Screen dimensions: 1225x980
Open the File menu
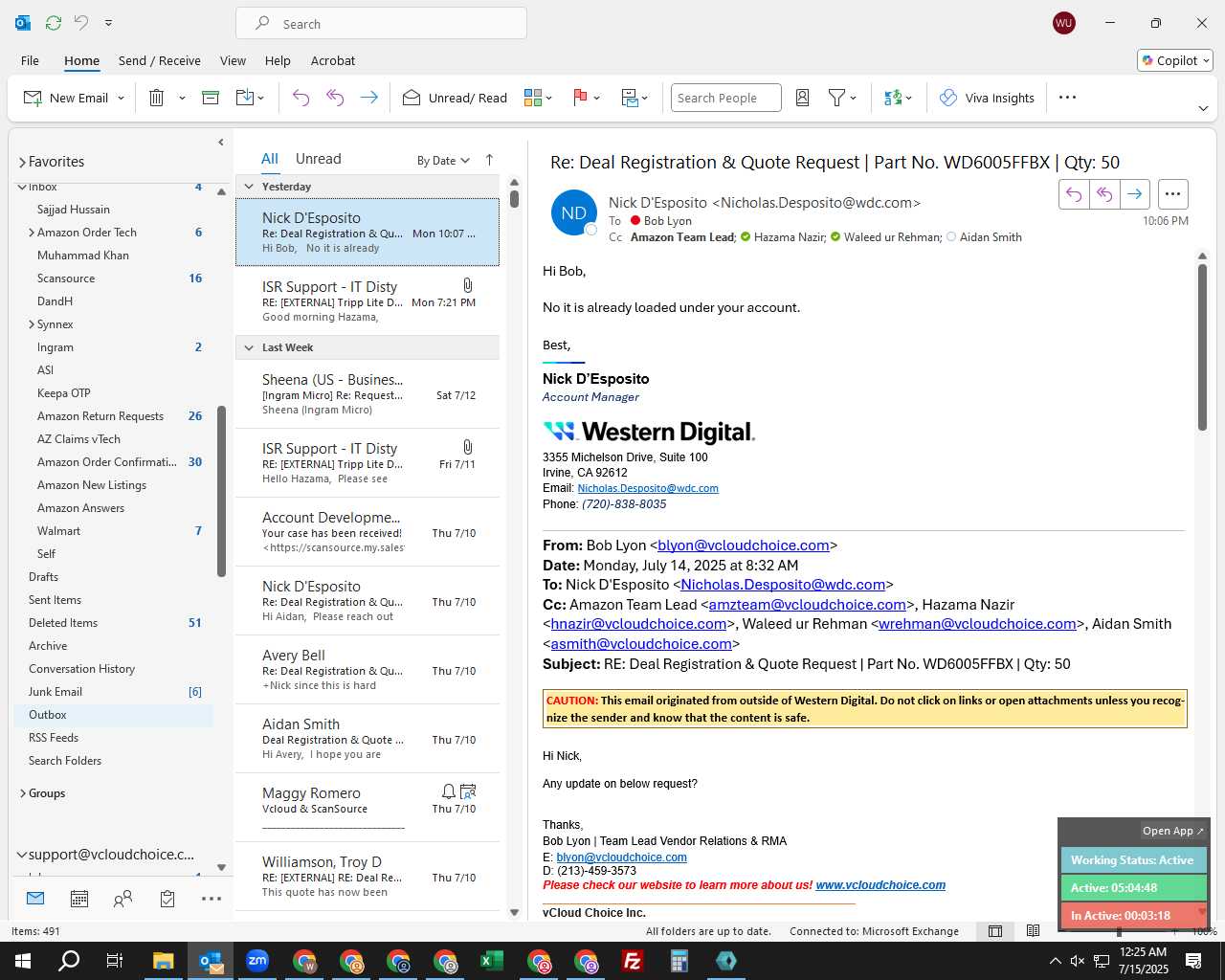tap(30, 60)
